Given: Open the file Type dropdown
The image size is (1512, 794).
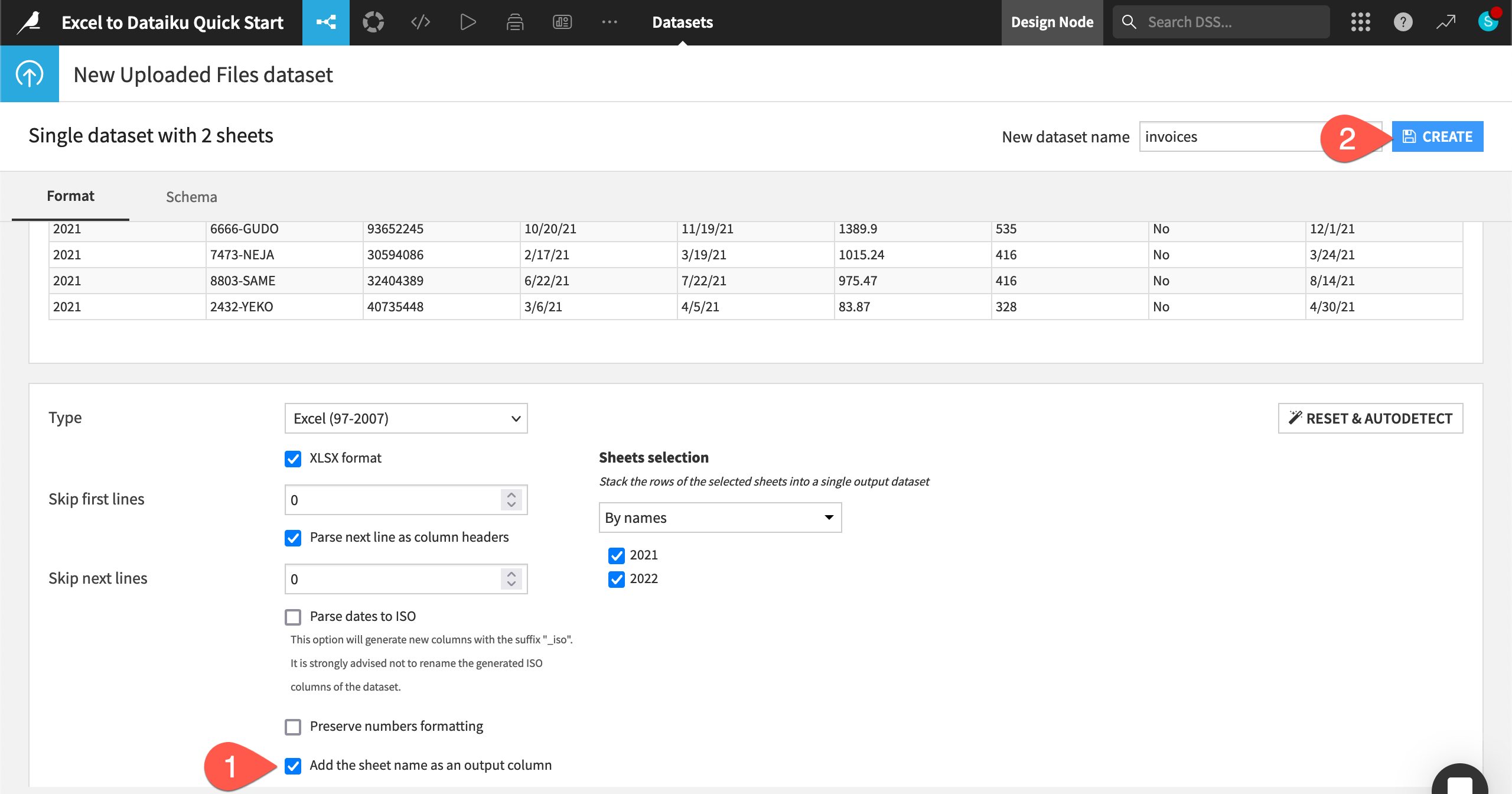Looking at the screenshot, I should pos(405,418).
